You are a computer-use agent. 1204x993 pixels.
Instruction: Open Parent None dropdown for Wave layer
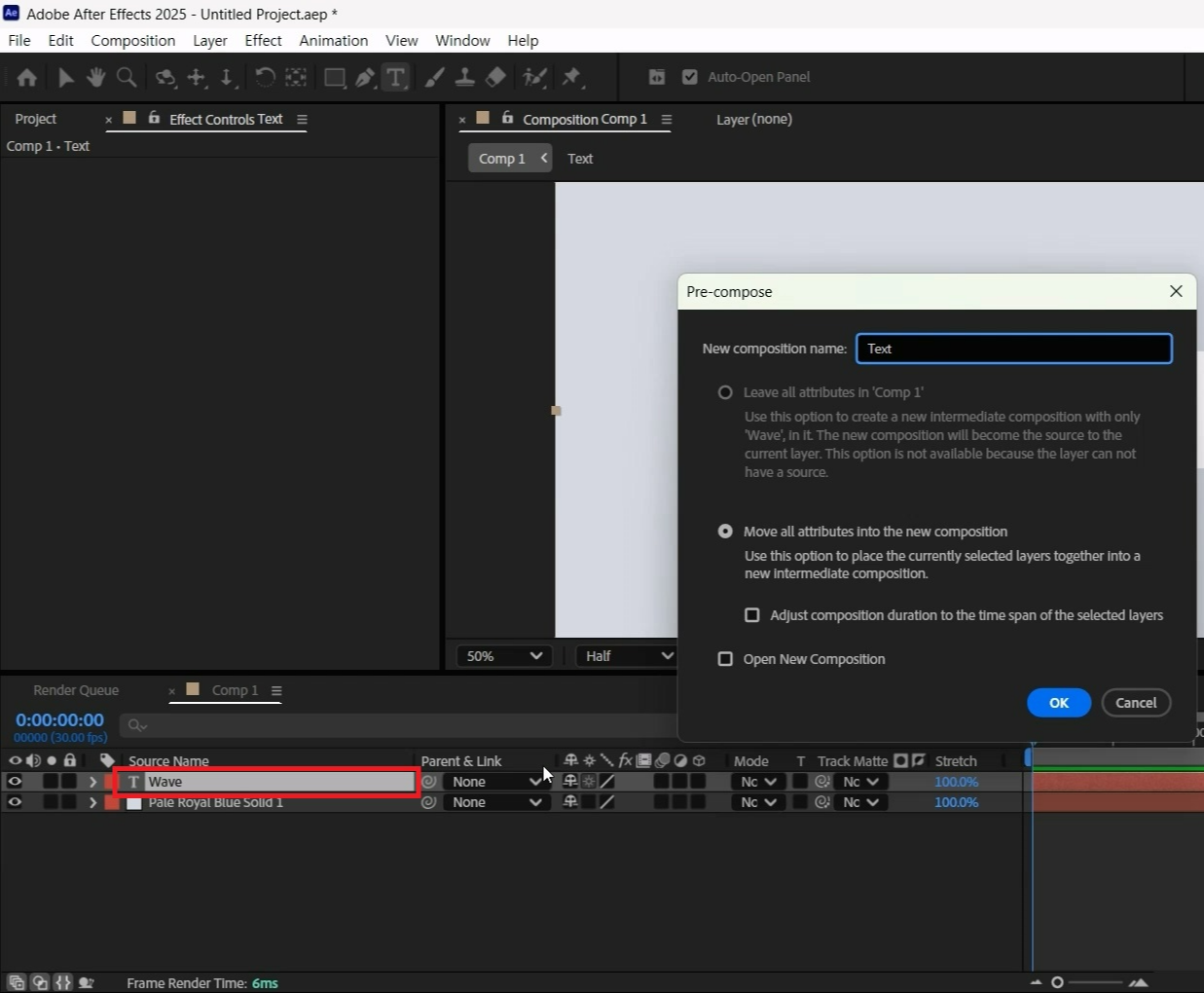(x=496, y=782)
